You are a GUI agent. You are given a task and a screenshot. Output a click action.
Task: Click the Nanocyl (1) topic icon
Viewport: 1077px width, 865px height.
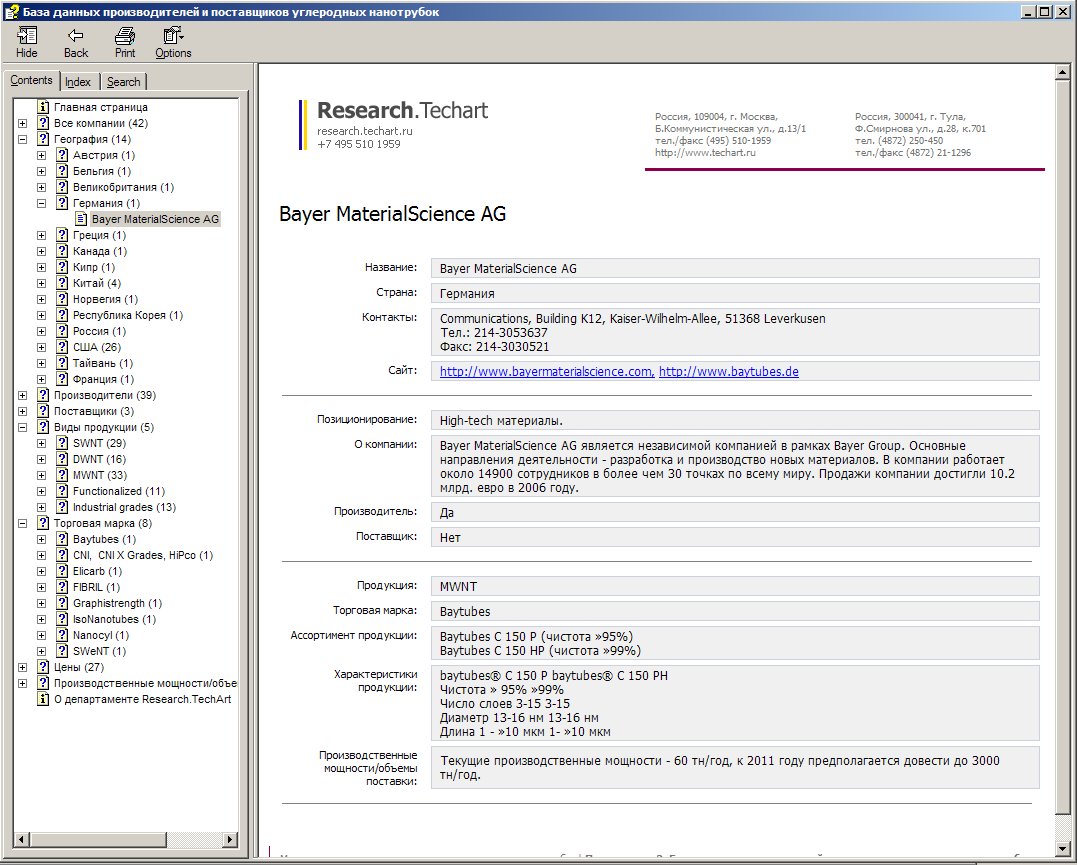[x=63, y=635]
